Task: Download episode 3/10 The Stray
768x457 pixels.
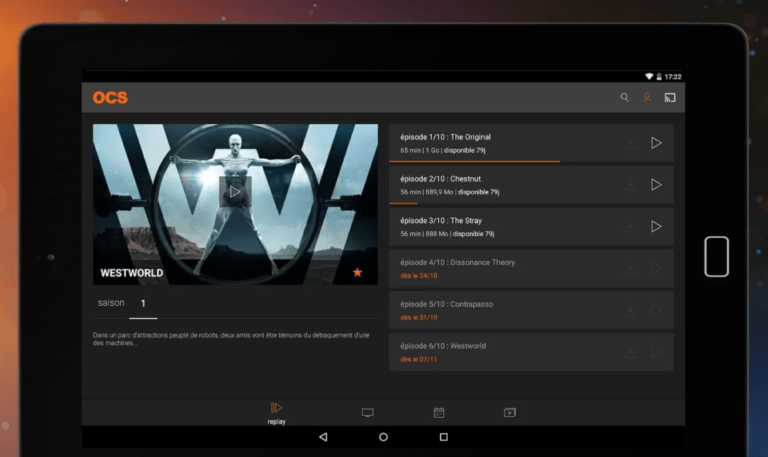Action: pos(630,227)
